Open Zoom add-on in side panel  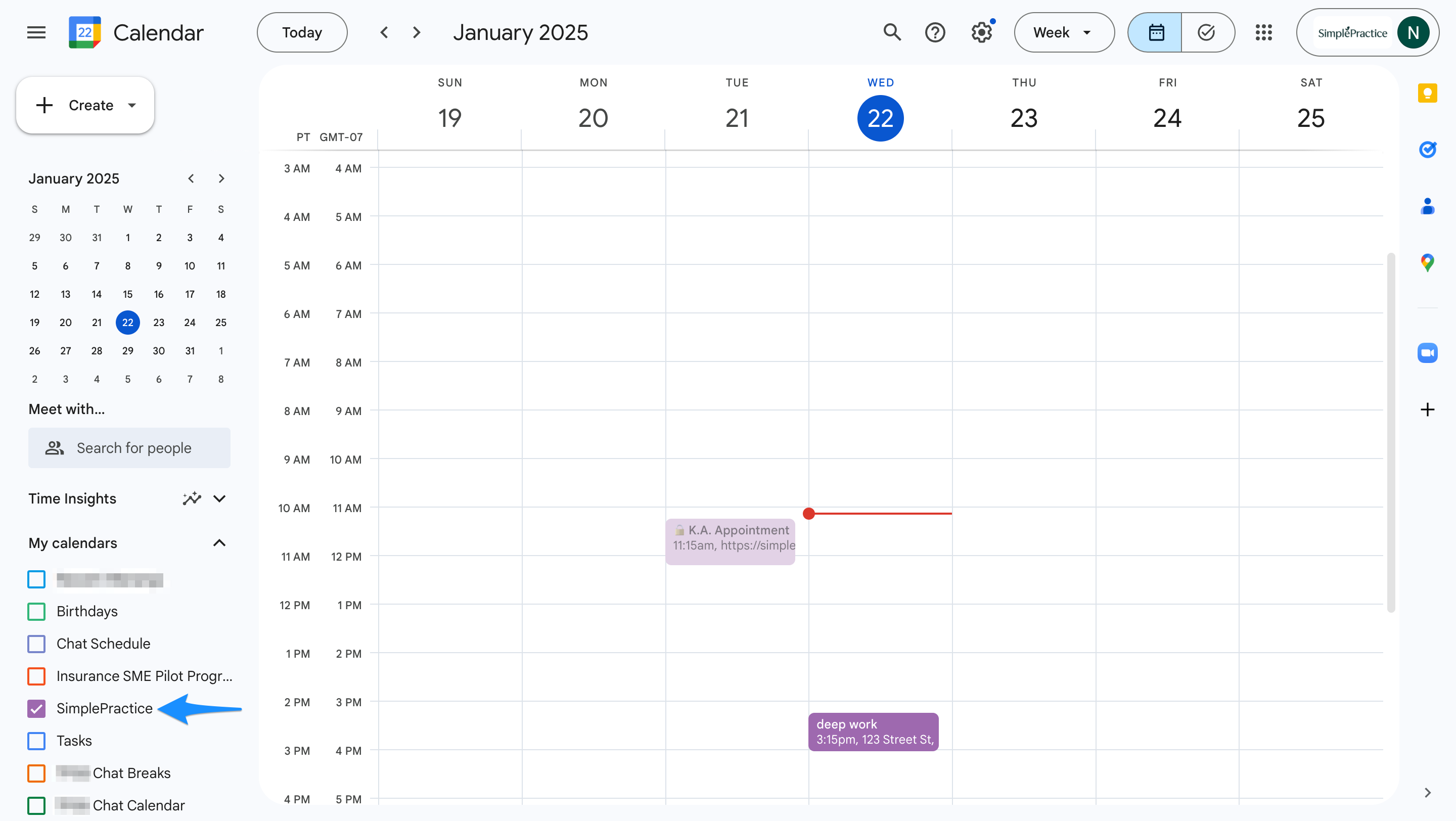click(1427, 352)
